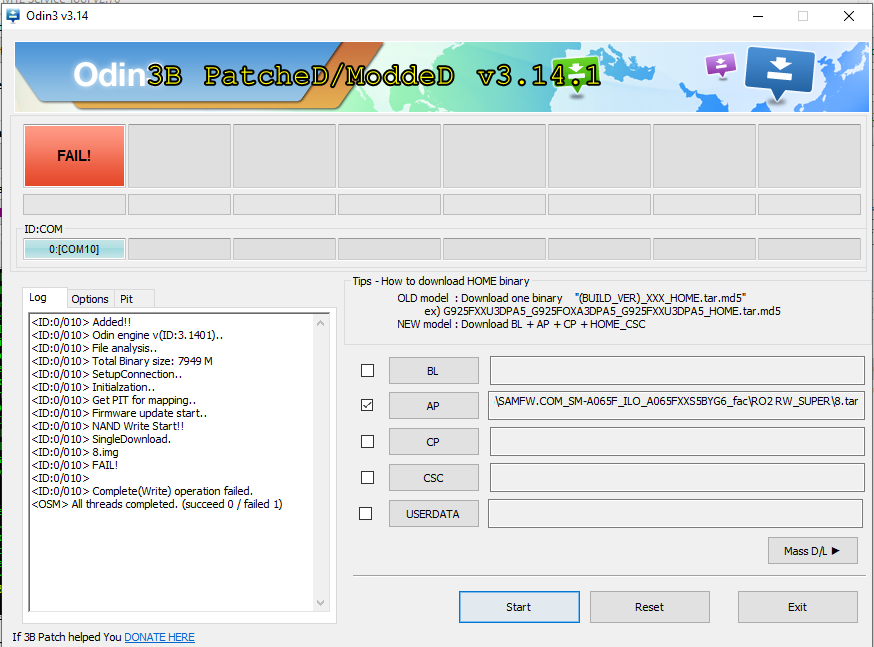Switch to the Options tab
Image resolution: width=874 pixels, height=647 pixels.
pos(90,299)
